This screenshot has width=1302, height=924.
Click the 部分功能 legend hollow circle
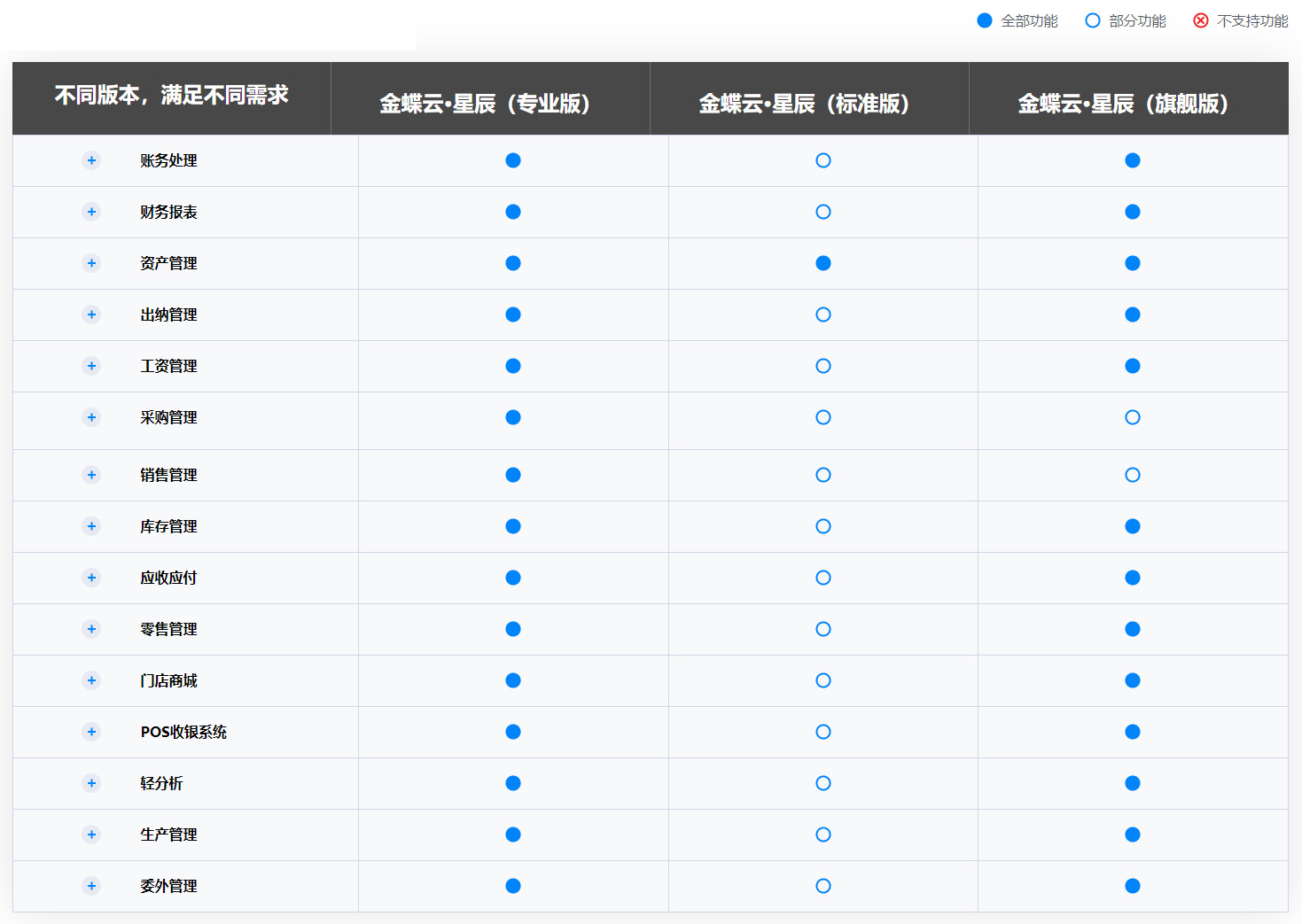[1093, 20]
